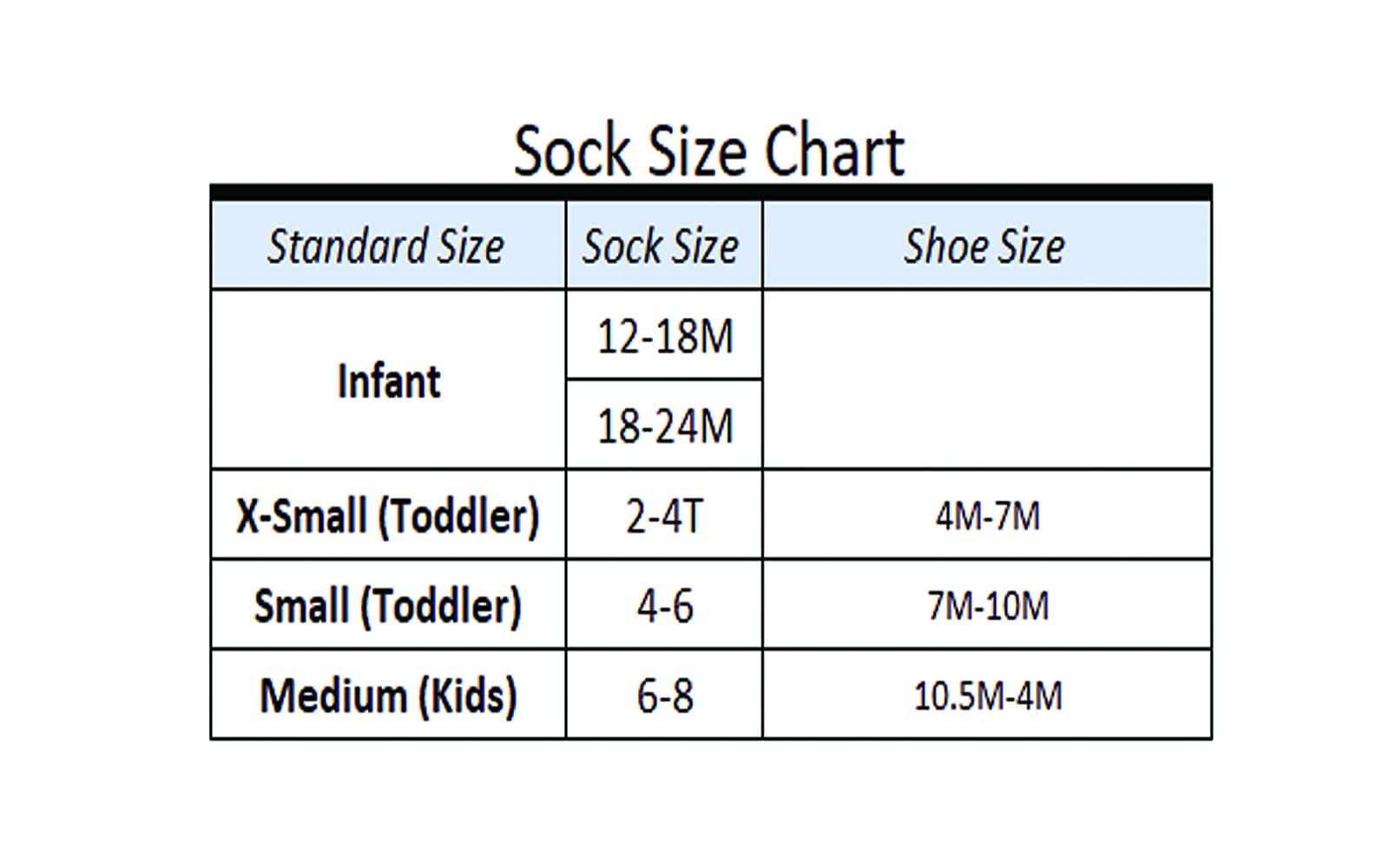Click the 2-4T sock size cell

664,516
